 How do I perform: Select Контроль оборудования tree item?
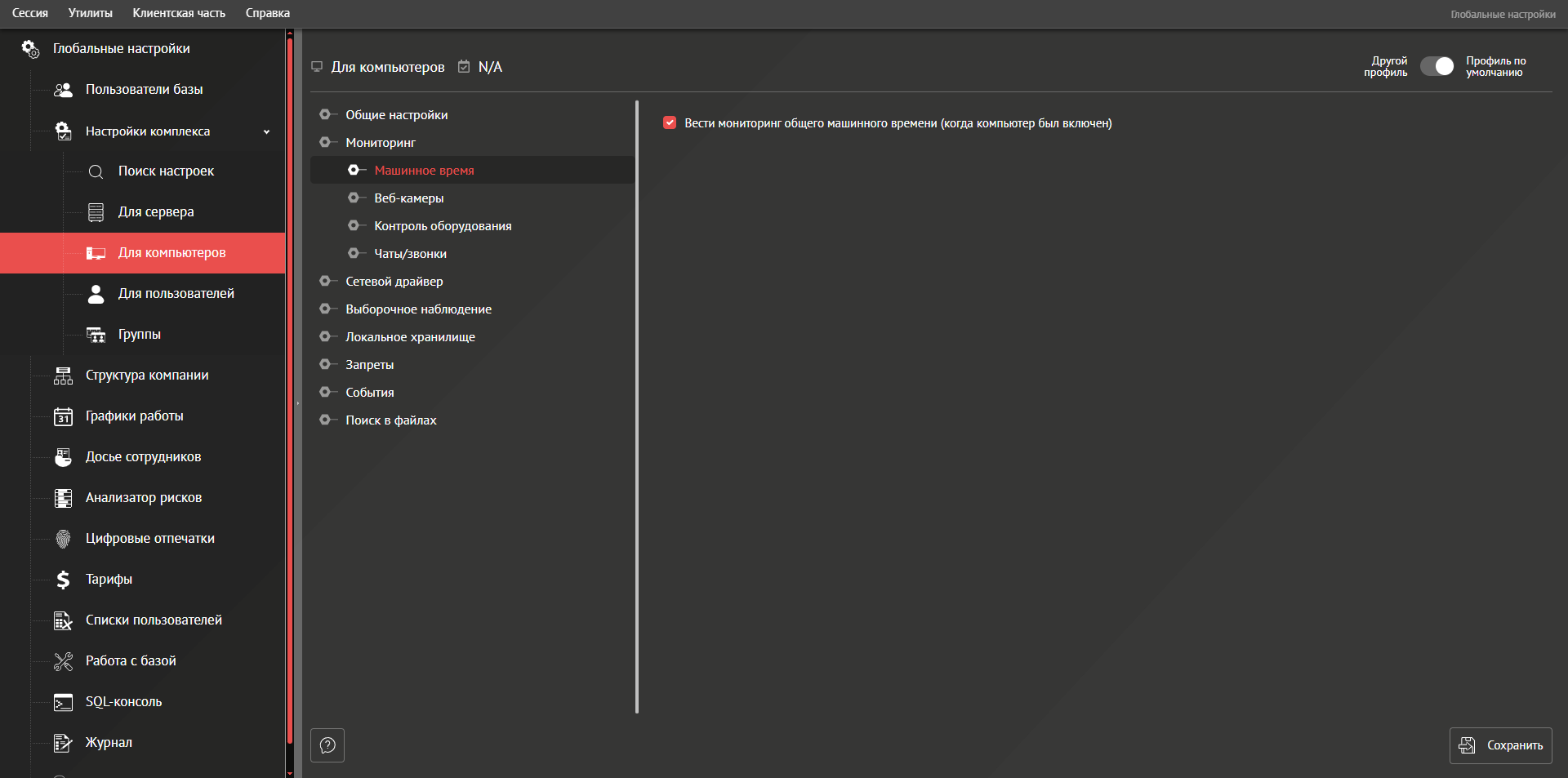pyautogui.click(x=443, y=226)
